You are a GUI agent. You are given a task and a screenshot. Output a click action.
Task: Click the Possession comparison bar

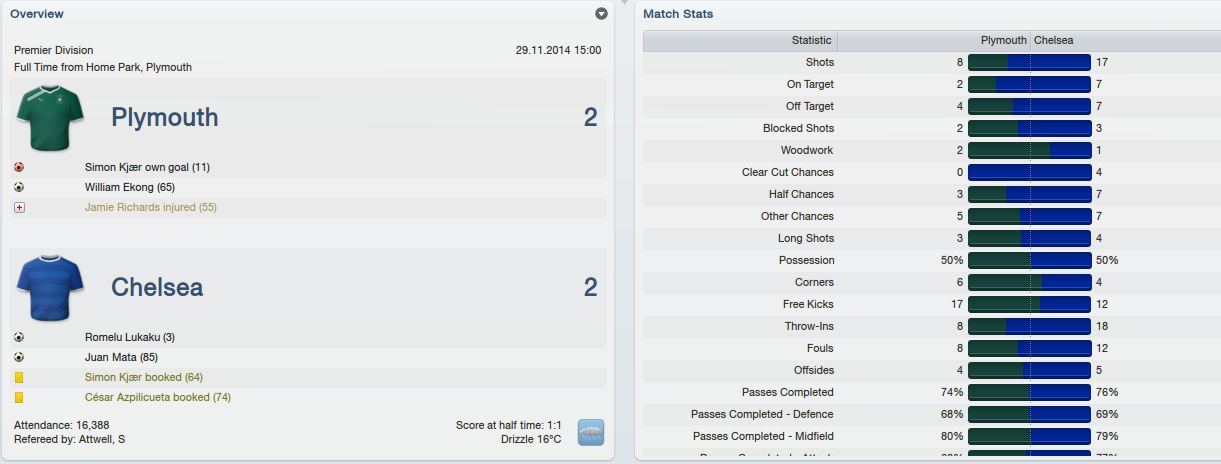[x=1029, y=260]
